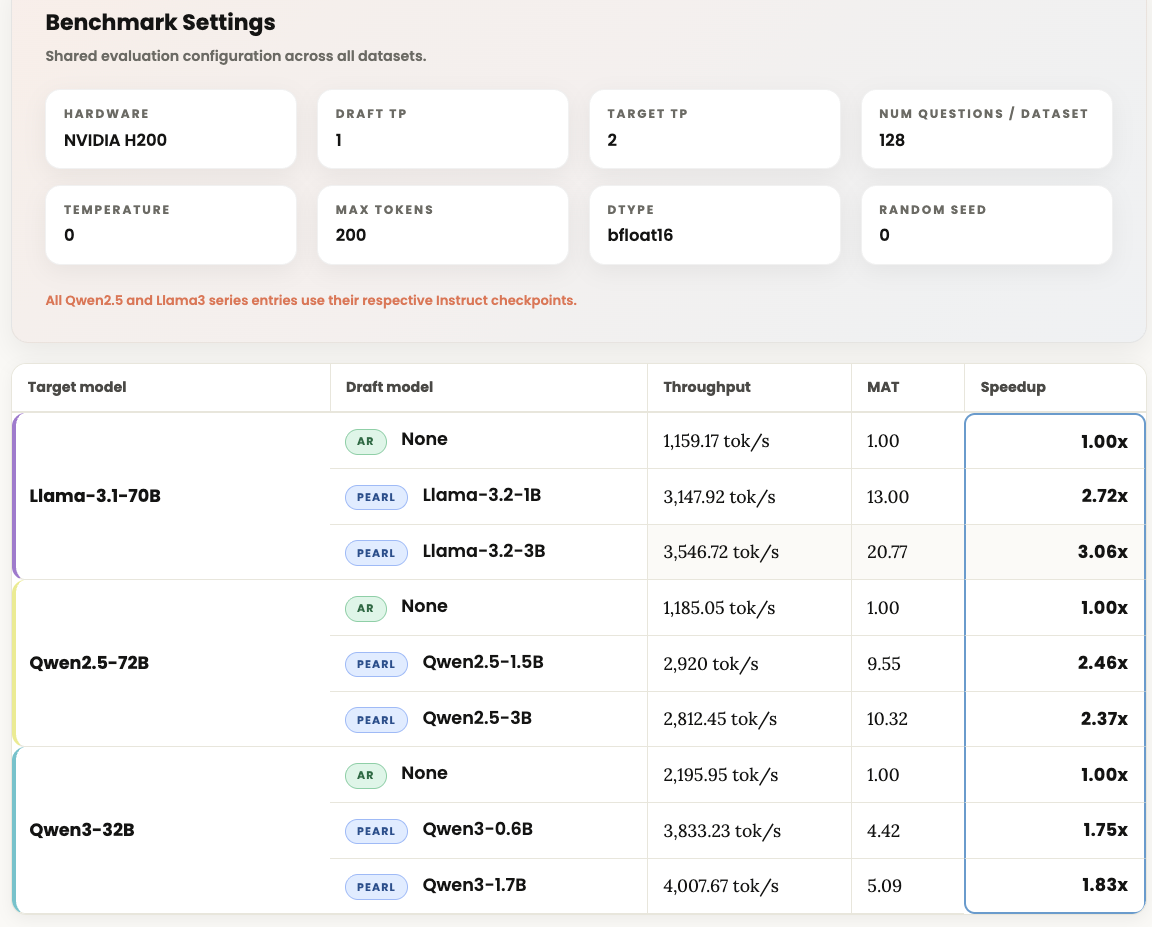Select the 3.06x speedup value for Llama-3.2-3B
The image size is (1152, 927).
click(x=1105, y=552)
